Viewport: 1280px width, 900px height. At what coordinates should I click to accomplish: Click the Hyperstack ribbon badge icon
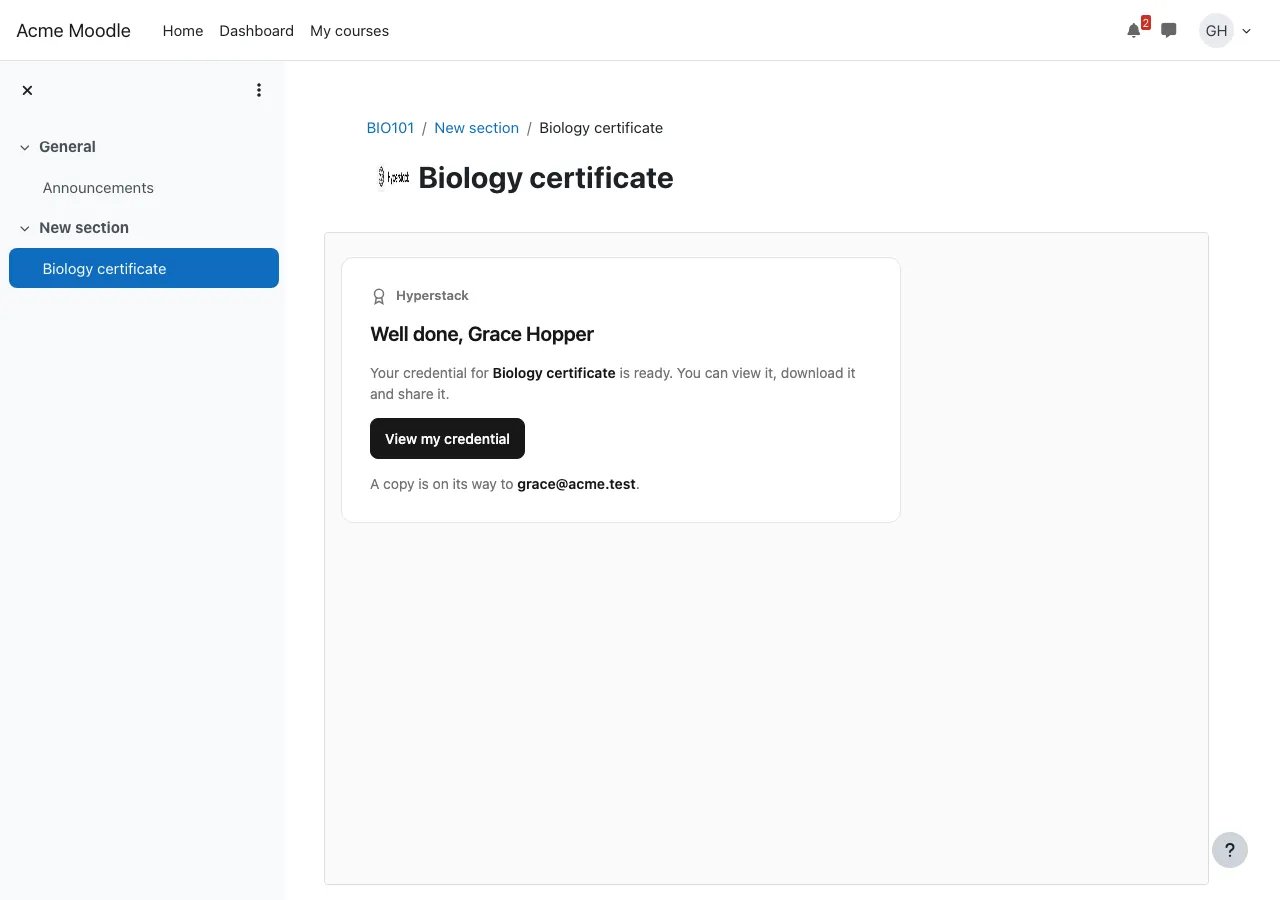[379, 296]
